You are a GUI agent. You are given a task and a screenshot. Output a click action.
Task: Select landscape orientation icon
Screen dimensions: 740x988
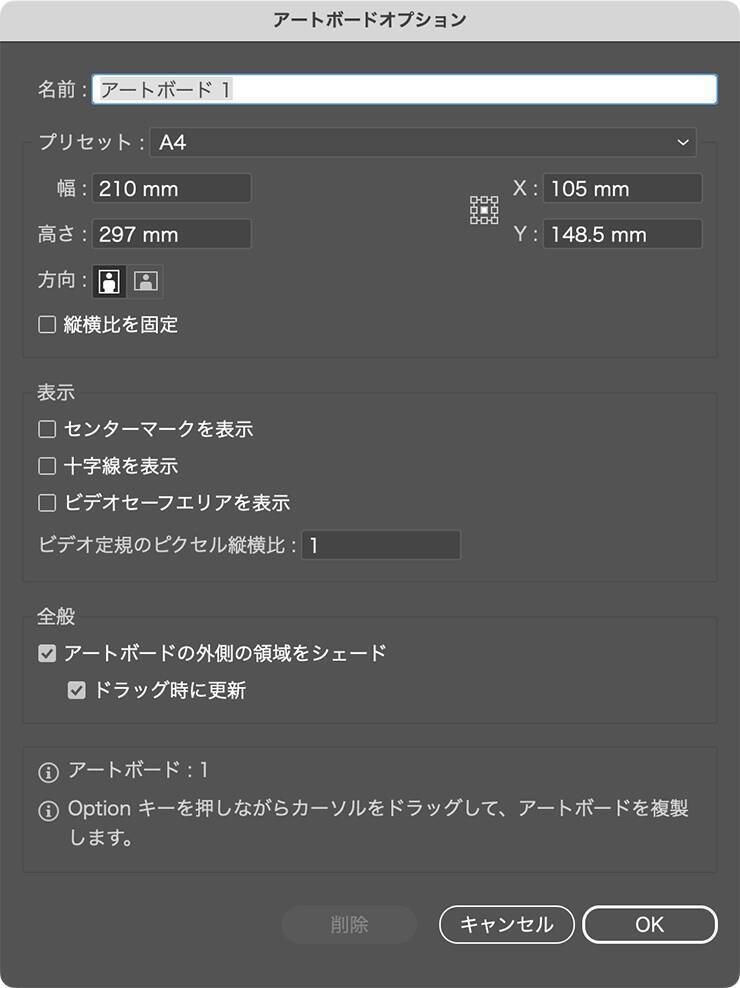coord(146,281)
